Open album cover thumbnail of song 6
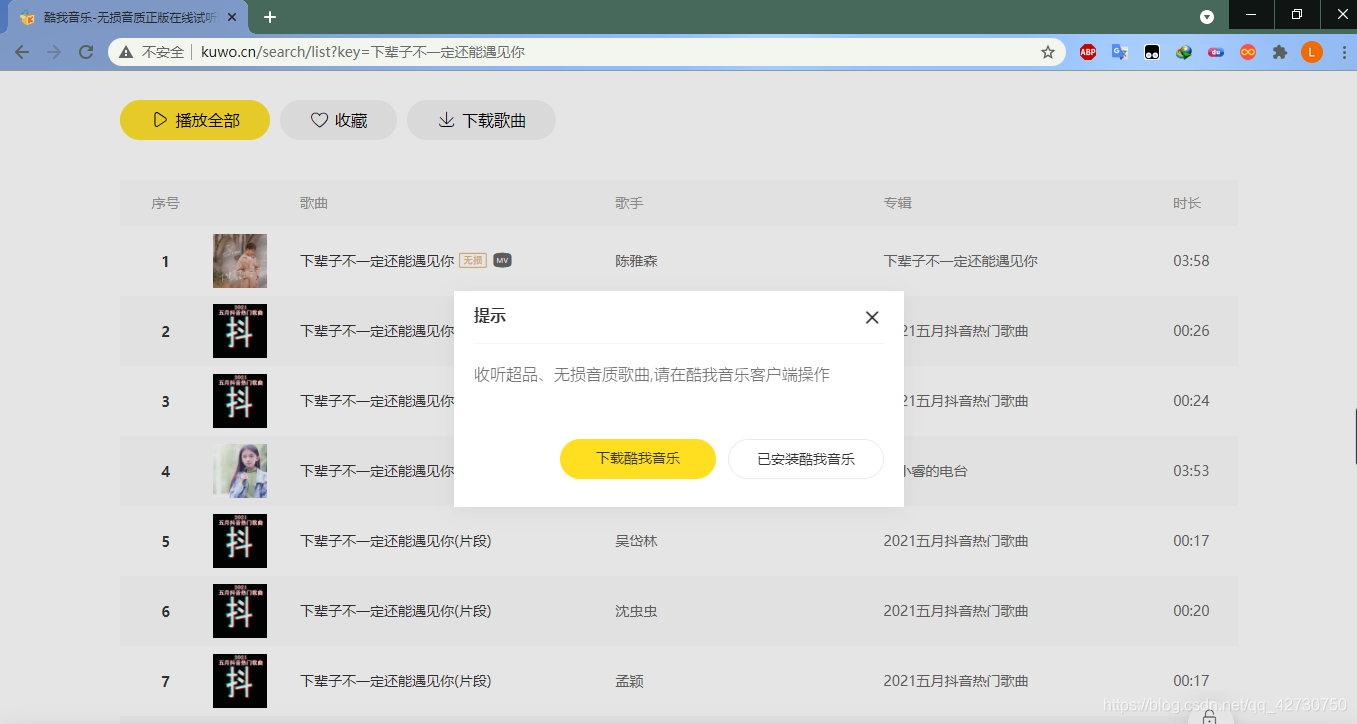Viewport: 1357px width, 724px height. [240, 611]
